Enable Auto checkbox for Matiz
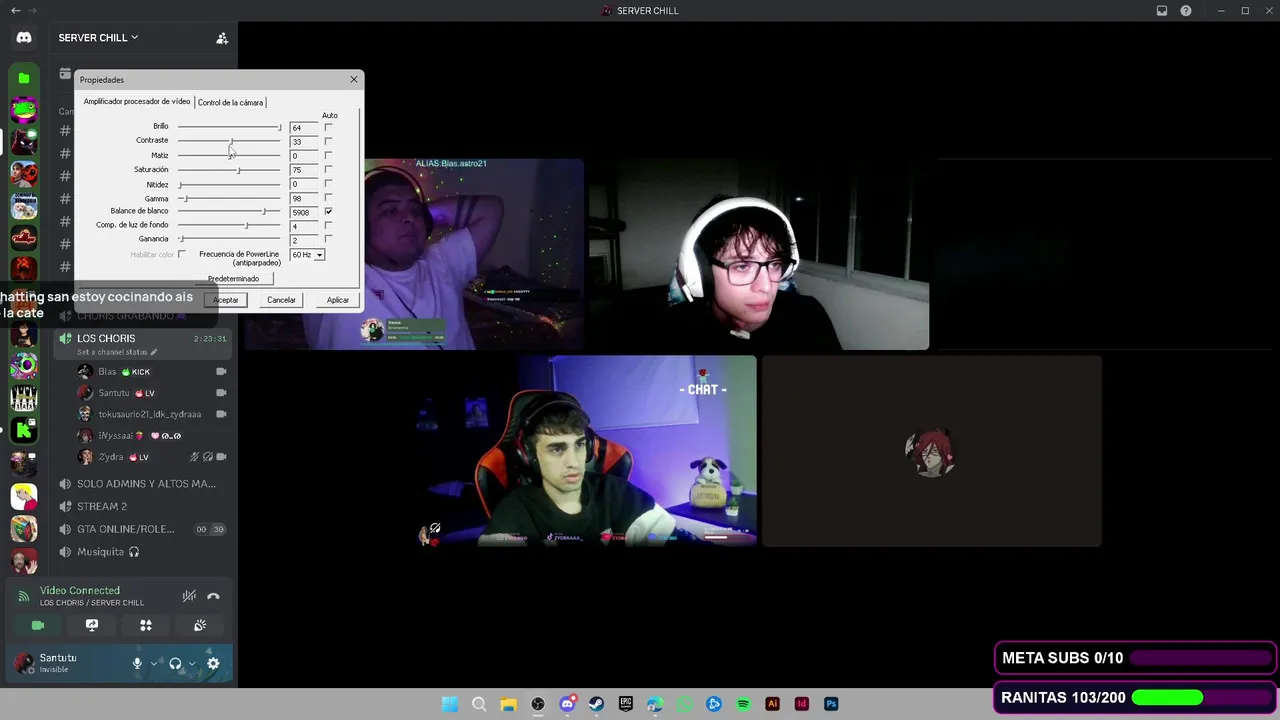The height and width of the screenshot is (720, 1280). (328, 155)
